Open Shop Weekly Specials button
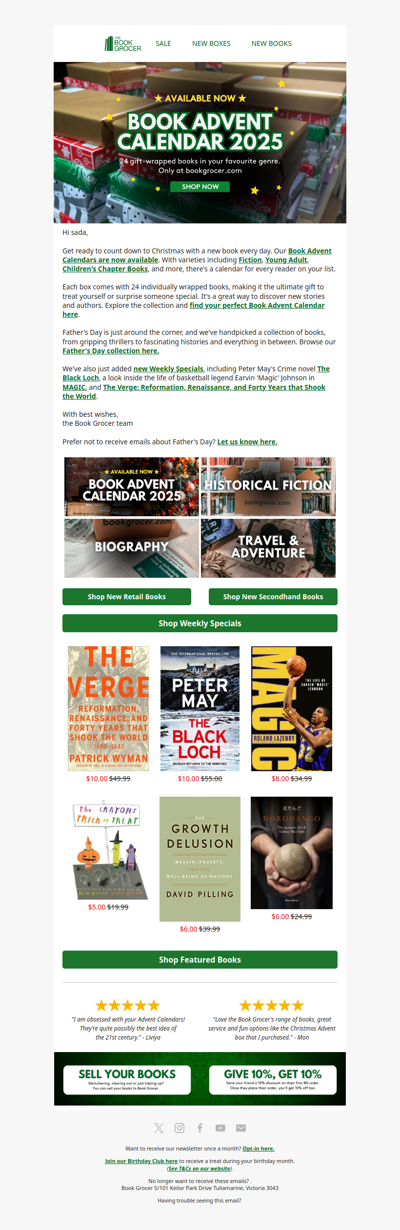 pyautogui.click(x=200, y=623)
